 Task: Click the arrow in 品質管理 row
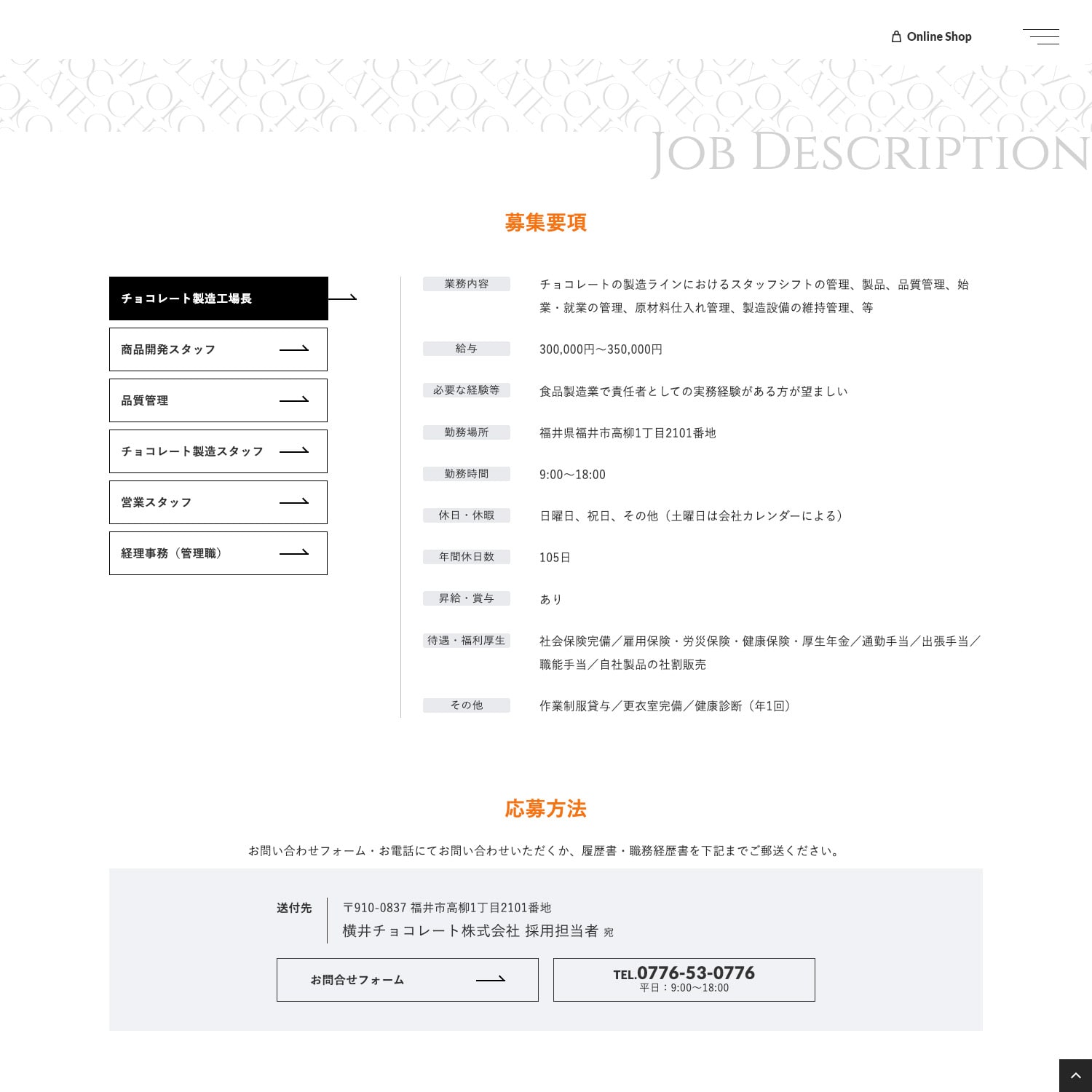coord(294,400)
